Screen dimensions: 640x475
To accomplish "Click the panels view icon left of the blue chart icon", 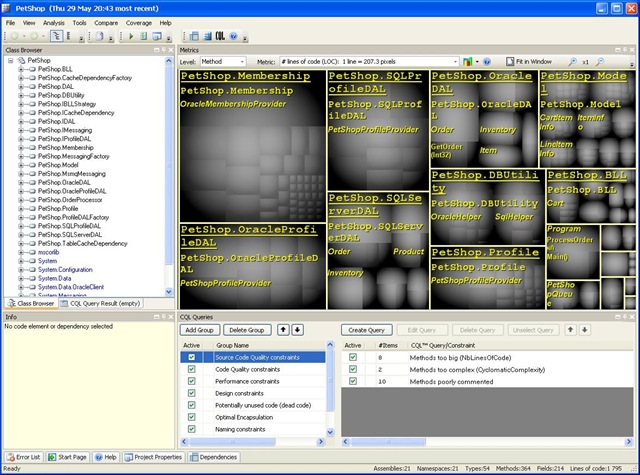I will tap(194, 36).
